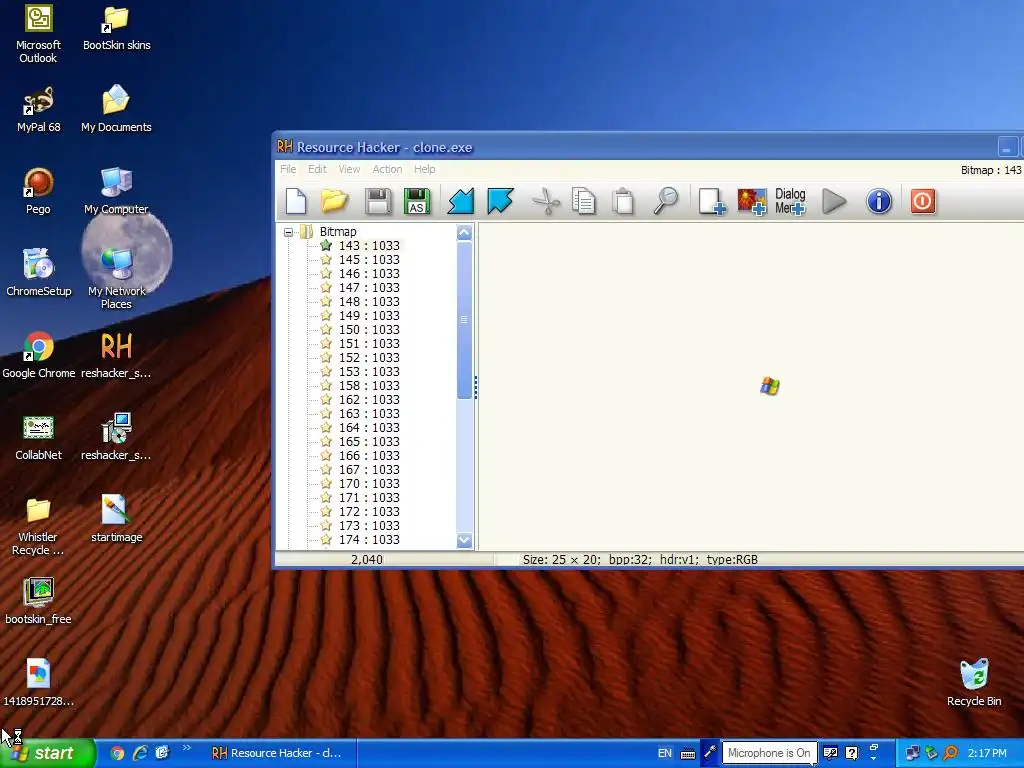Image resolution: width=1024 pixels, height=768 pixels.
Task: Select resource 172 : 1033
Action: 369,512
